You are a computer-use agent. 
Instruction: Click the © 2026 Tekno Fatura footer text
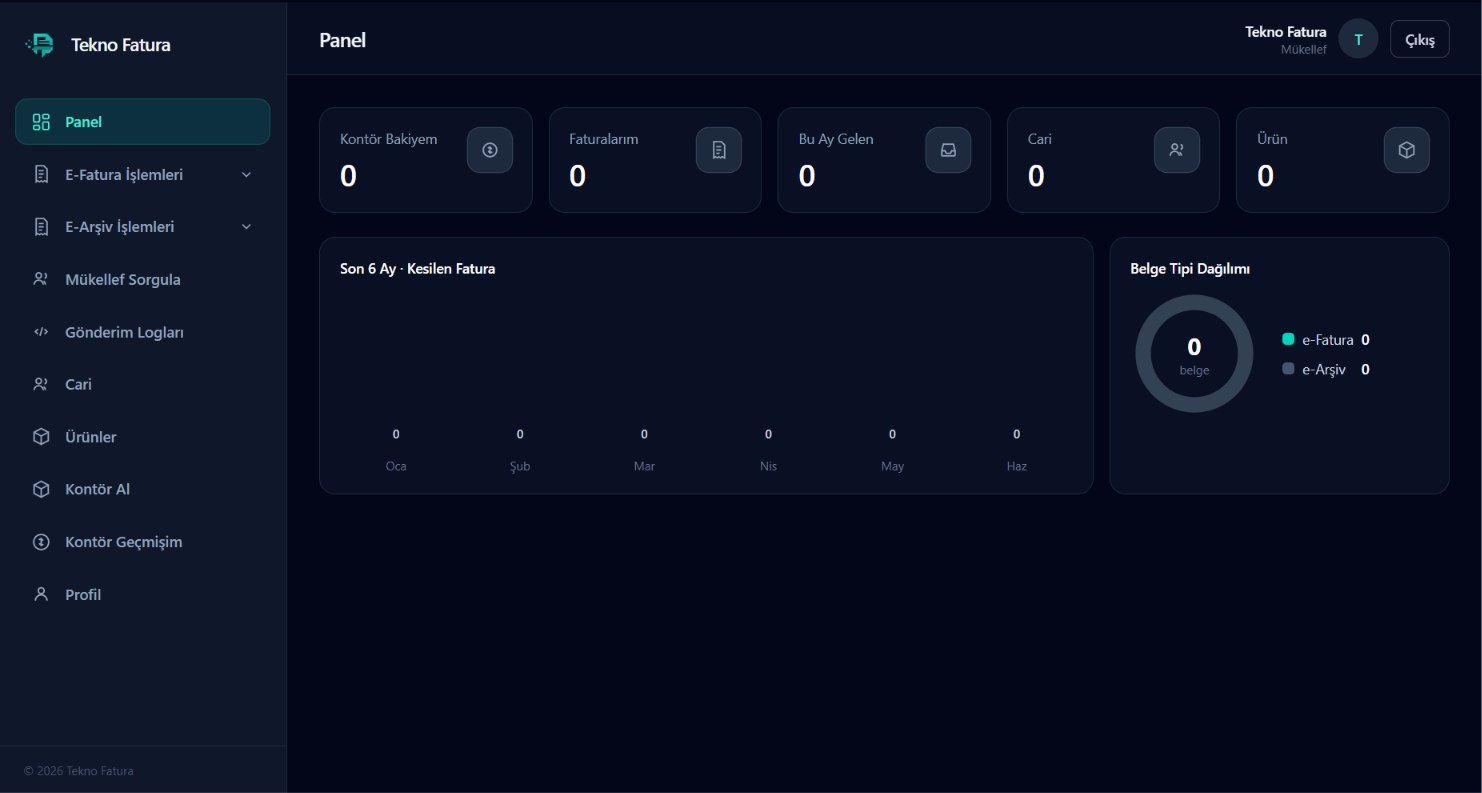coord(79,771)
